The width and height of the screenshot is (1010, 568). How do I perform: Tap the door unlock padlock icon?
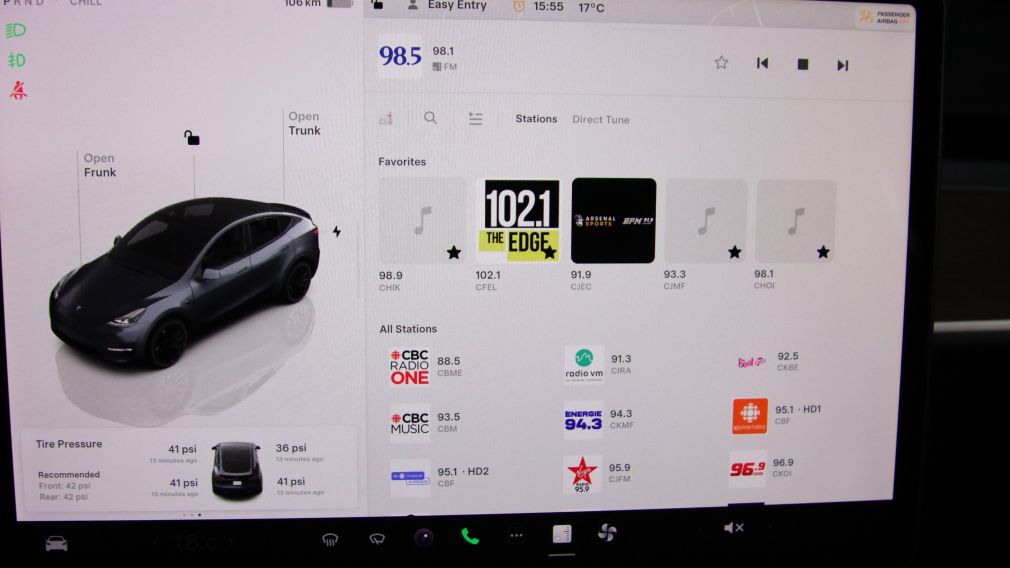click(x=191, y=137)
